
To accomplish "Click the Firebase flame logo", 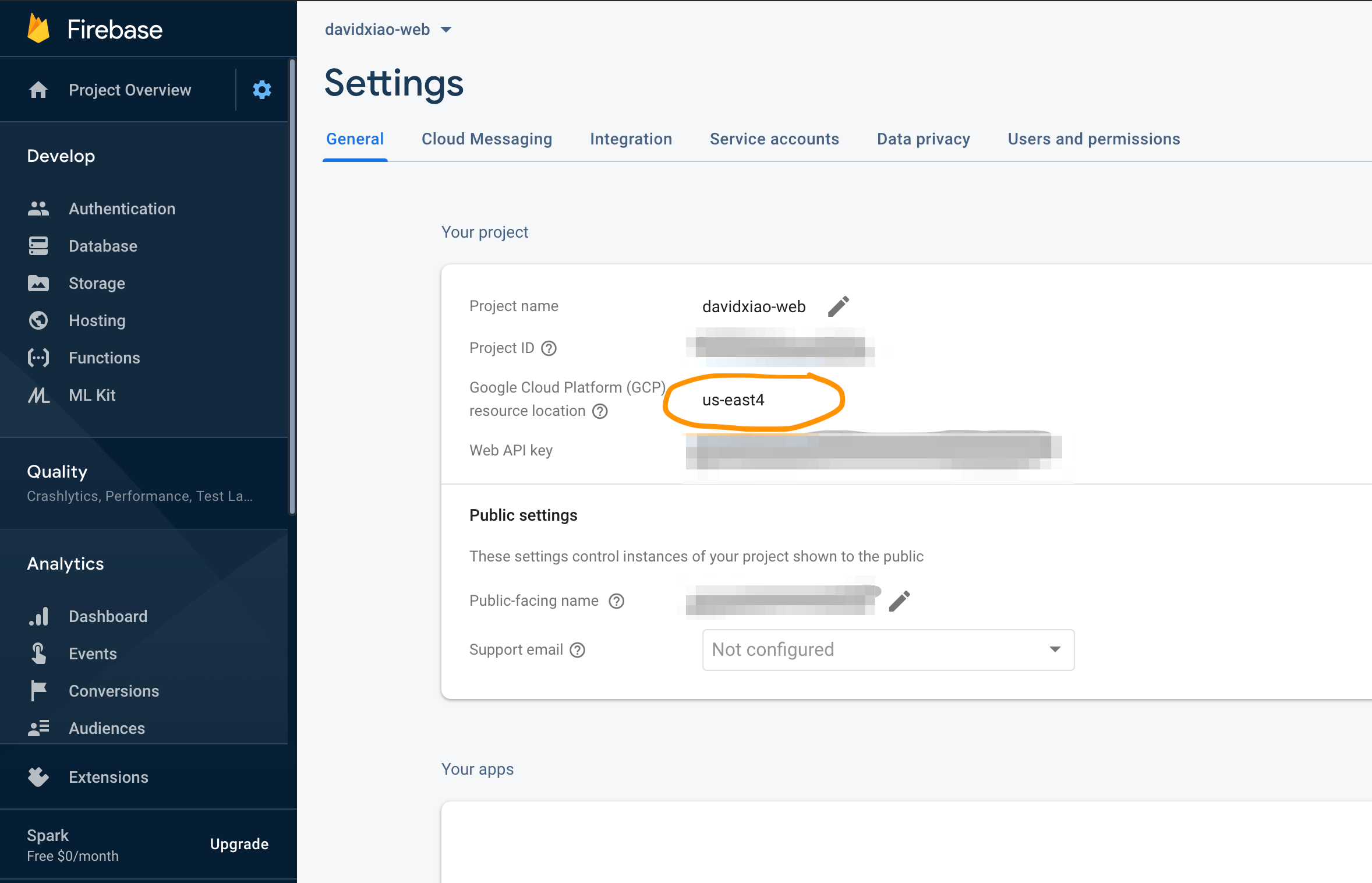I will [x=38, y=29].
